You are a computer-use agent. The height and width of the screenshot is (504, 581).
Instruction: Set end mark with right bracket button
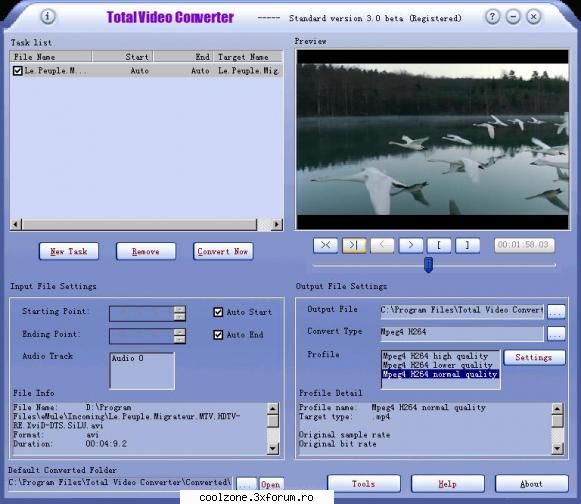[x=468, y=245]
